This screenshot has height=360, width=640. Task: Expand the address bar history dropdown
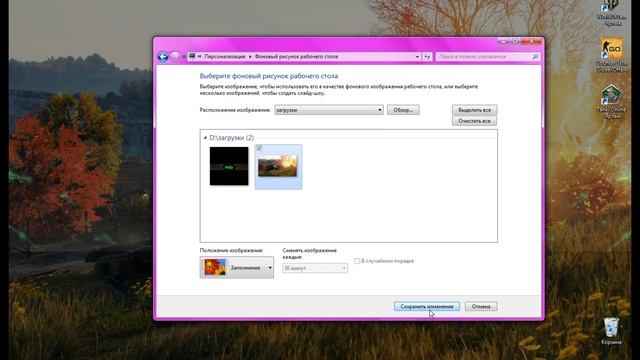(x=417, y=57)
